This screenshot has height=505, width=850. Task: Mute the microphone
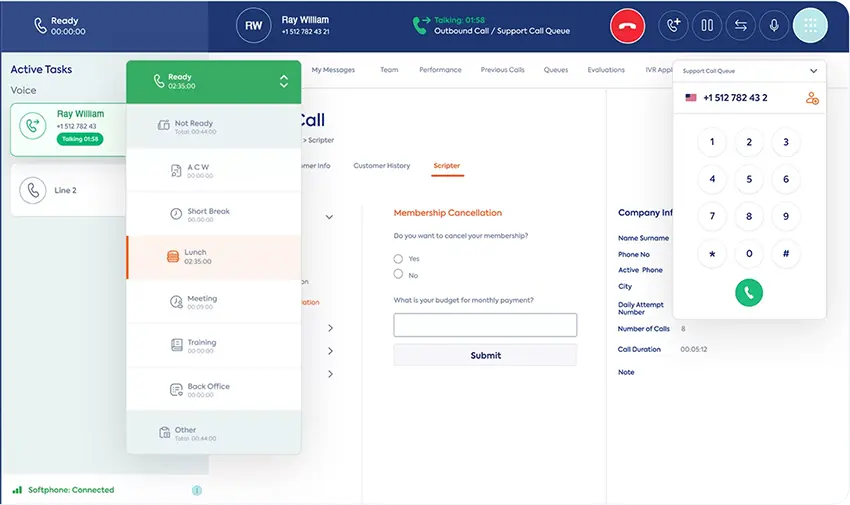coord(774,25)
